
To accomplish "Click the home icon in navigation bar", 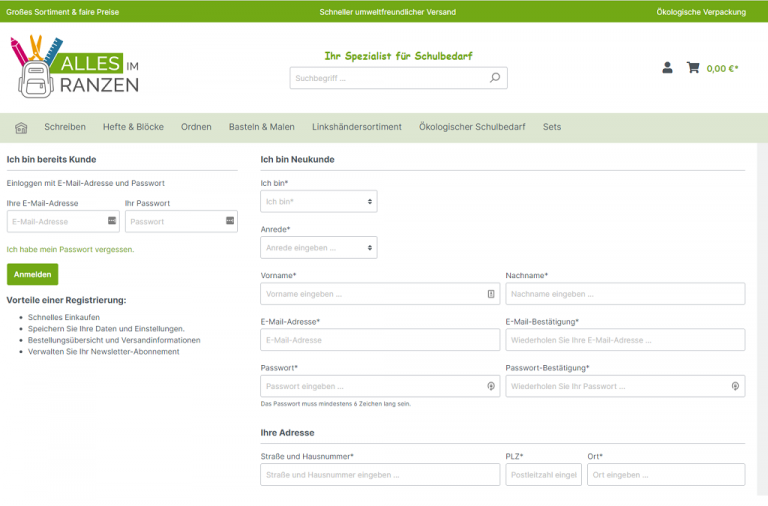I will pyautogui.click(x=21, y=127).
